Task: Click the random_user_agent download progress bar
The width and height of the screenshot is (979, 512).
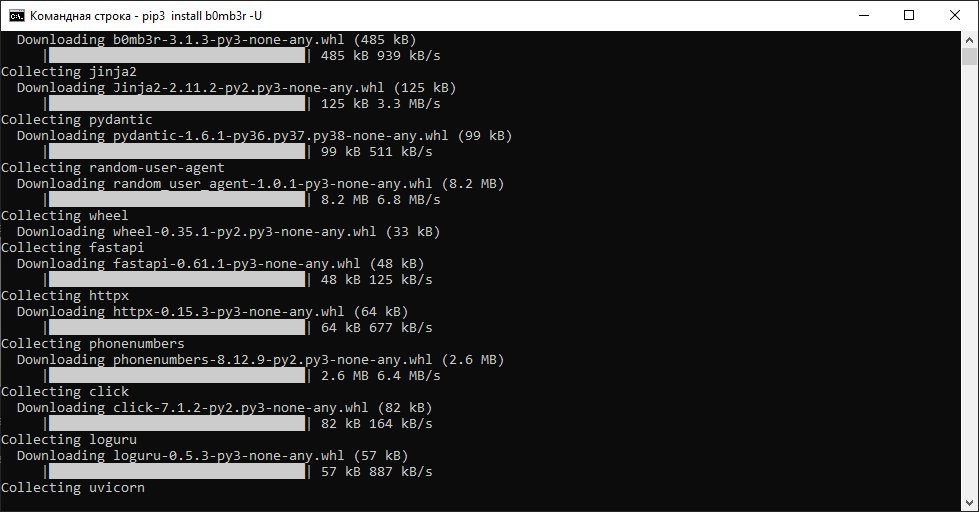Action: tap(176, 200)
